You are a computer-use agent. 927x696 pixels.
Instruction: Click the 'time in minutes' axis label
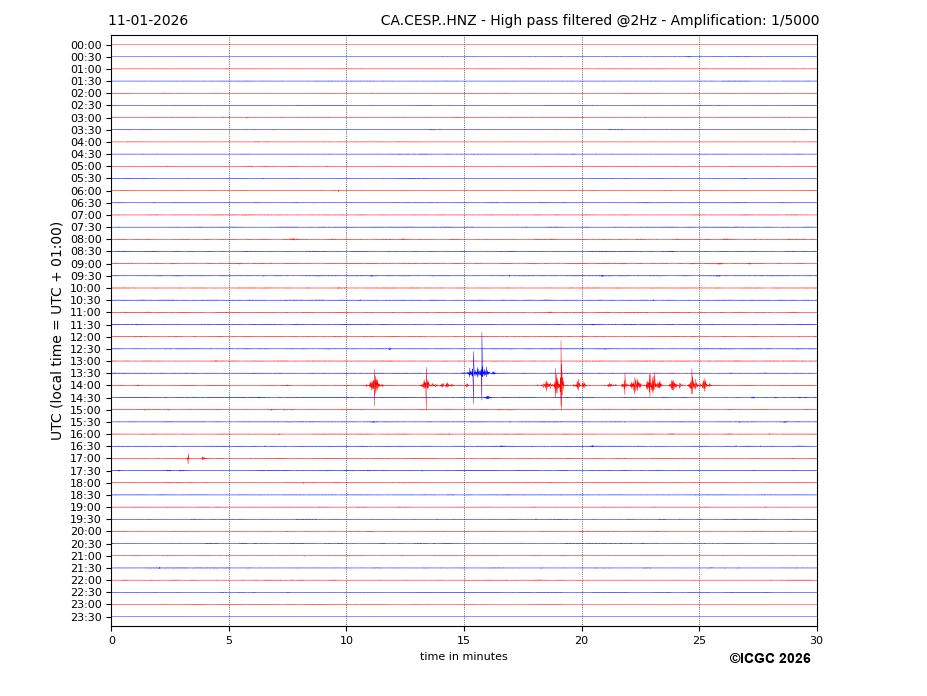[463, 656]
